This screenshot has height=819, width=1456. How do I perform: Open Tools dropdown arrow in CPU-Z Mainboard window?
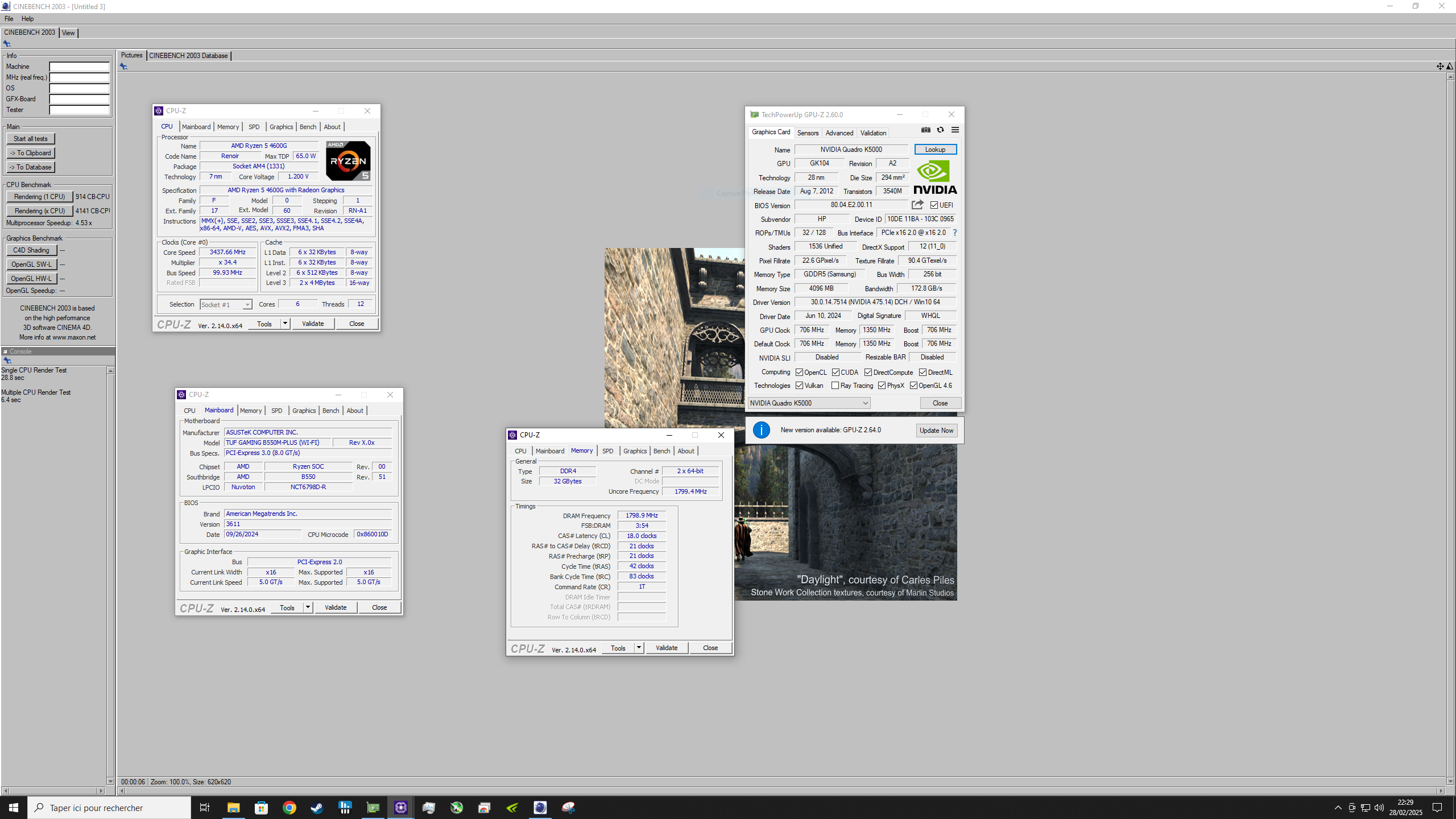click(308, 607)
